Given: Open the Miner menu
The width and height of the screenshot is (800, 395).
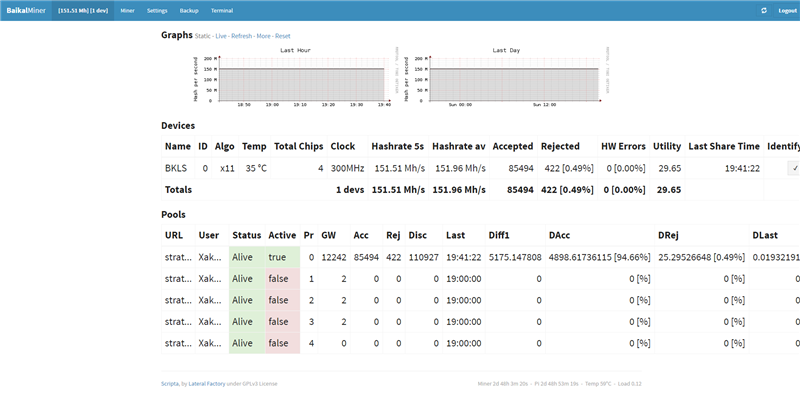Looking at the screenshot, I should (x=128, y=11).
